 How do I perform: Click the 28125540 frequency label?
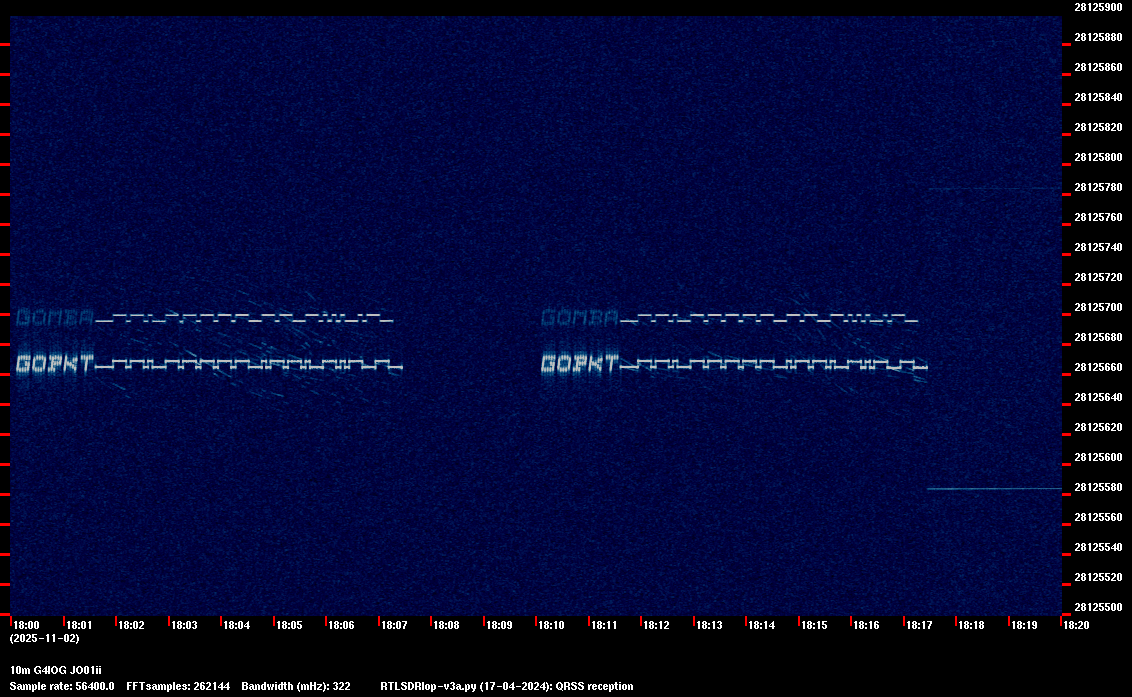(x=1098, y=547)
